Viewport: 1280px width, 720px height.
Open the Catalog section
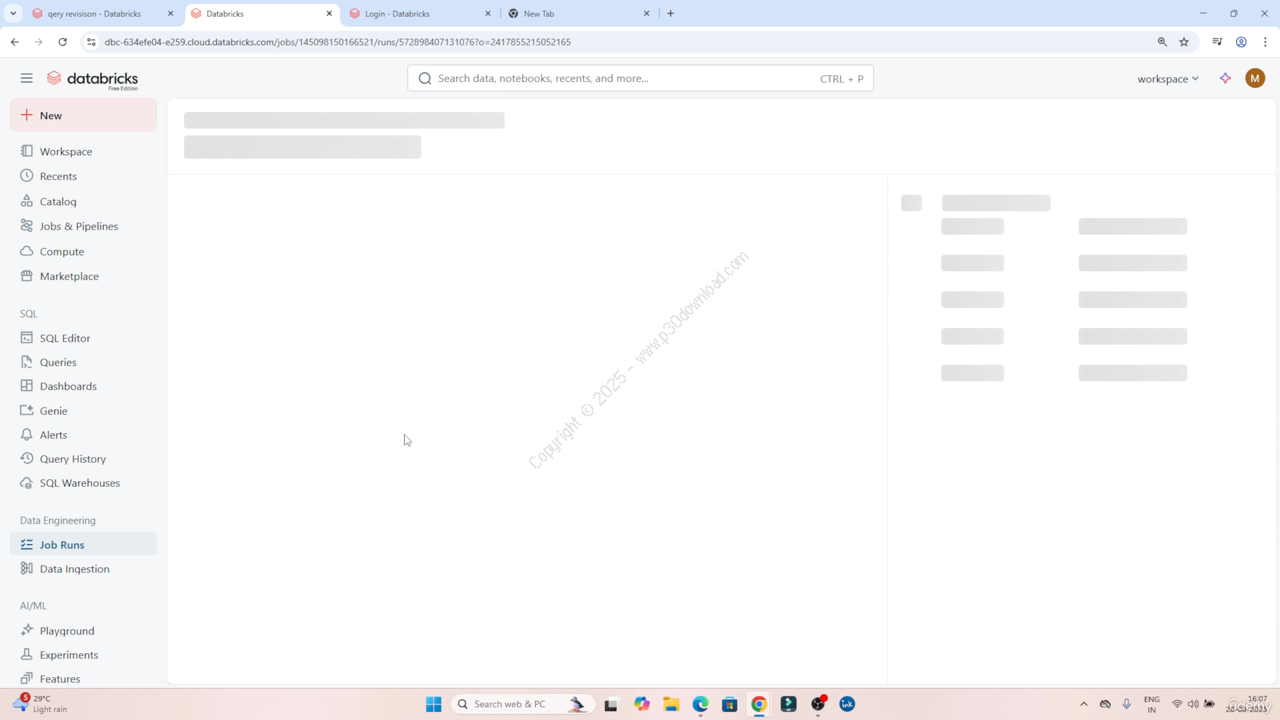coord(58,201)
